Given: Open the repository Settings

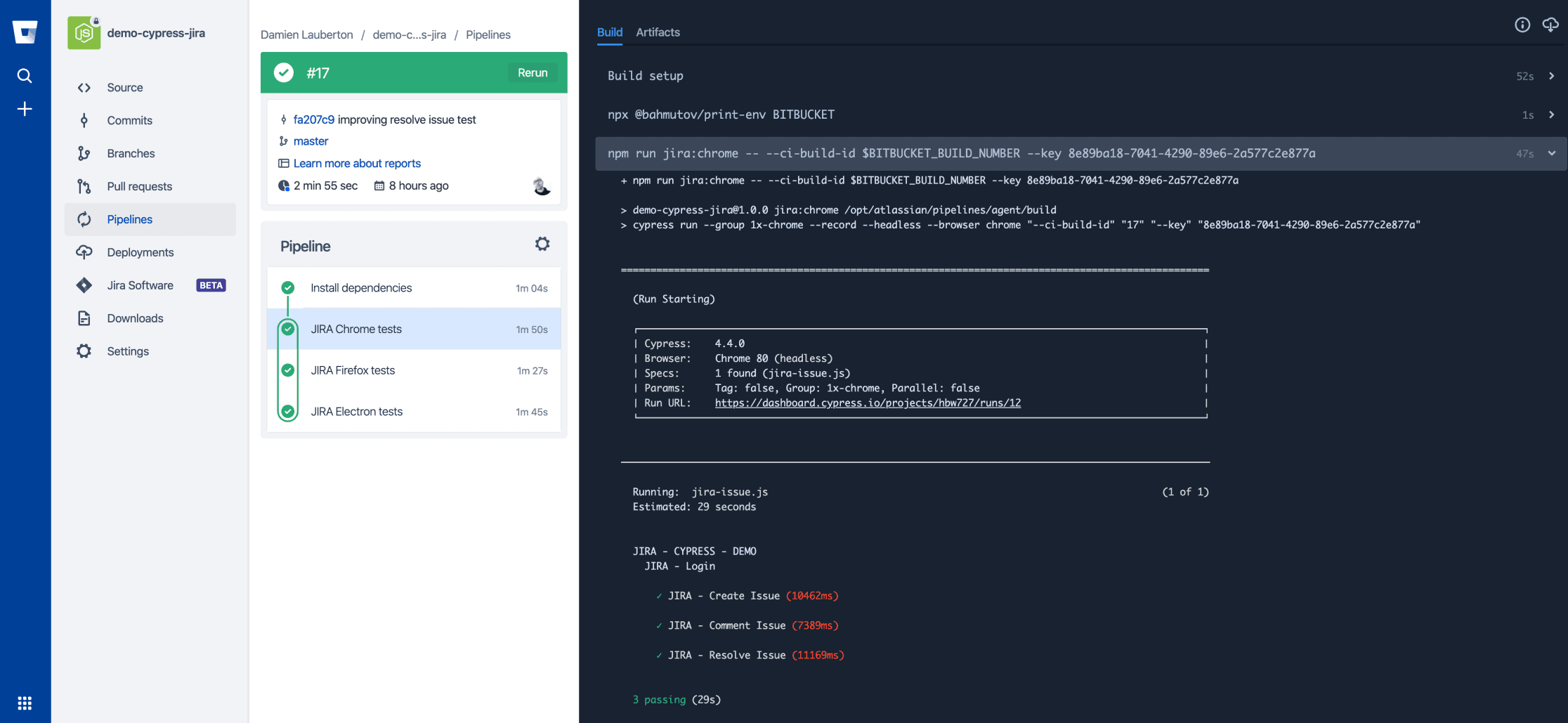Looking at the screenshot, I should 128,351.
